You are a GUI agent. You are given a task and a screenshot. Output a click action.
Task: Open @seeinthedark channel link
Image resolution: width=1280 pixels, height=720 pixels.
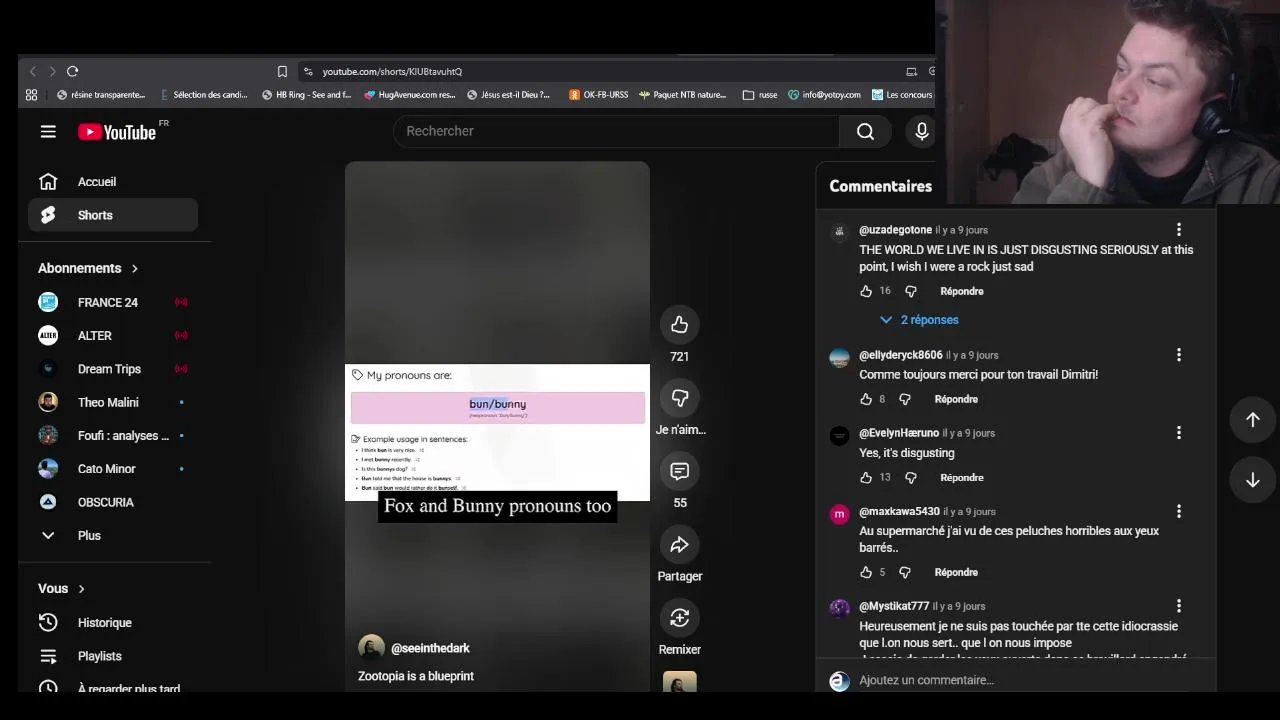[x=430, y=648]
